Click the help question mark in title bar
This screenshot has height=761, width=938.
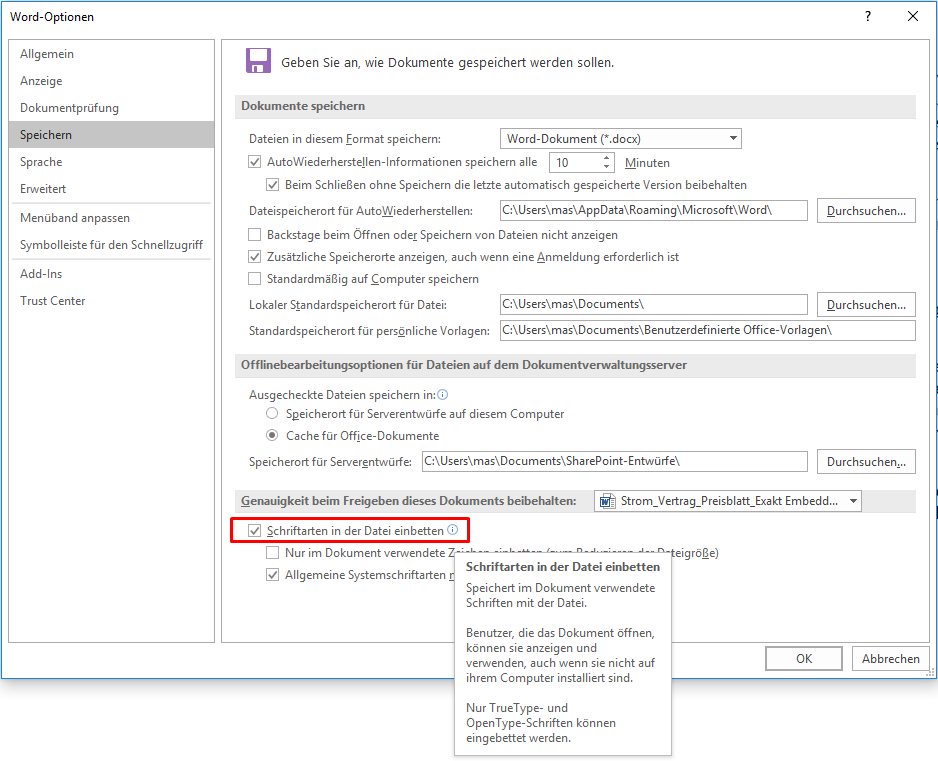tap(868, 16)
